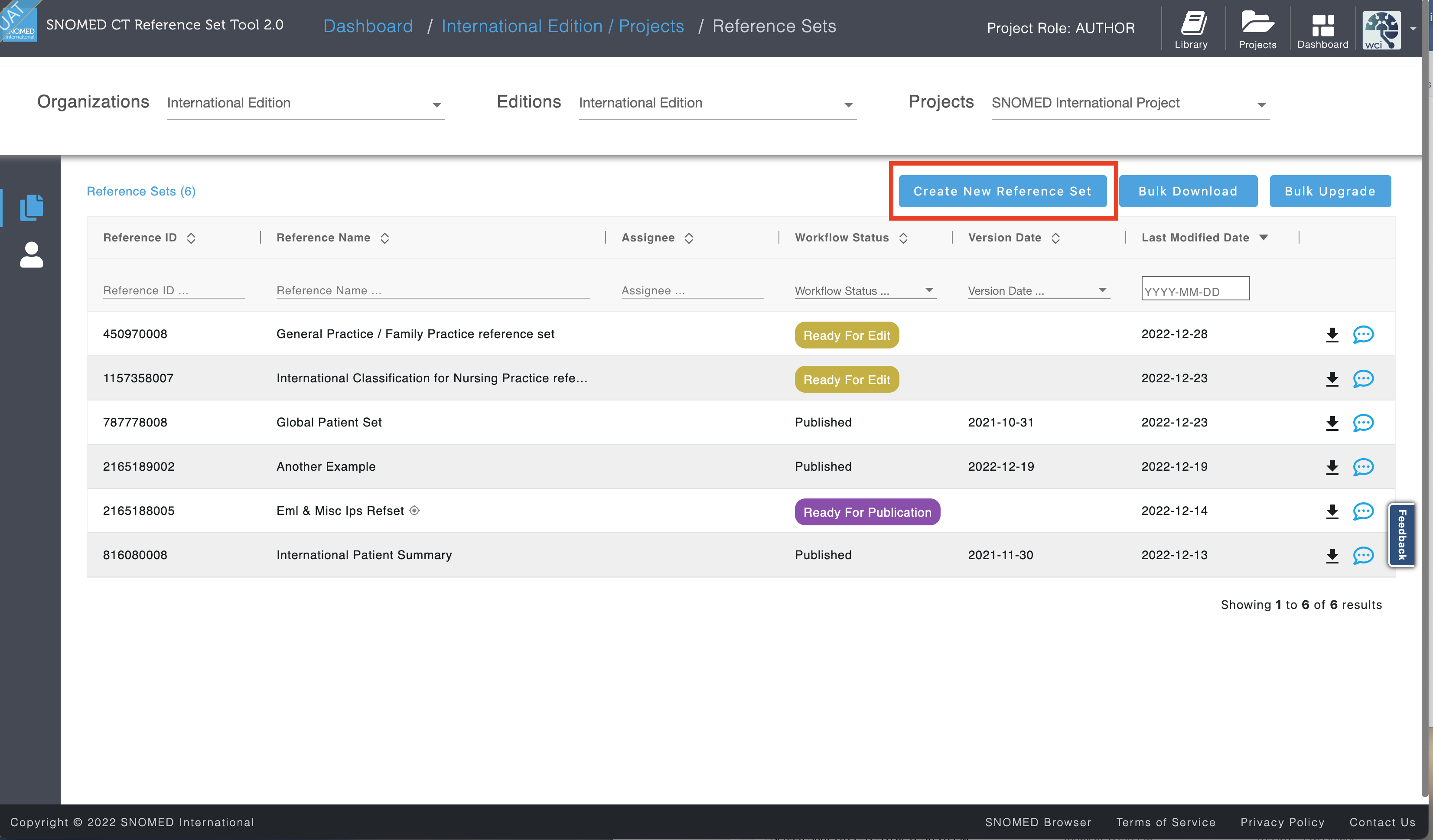Download the General Practice reference set

[1332, 335]
